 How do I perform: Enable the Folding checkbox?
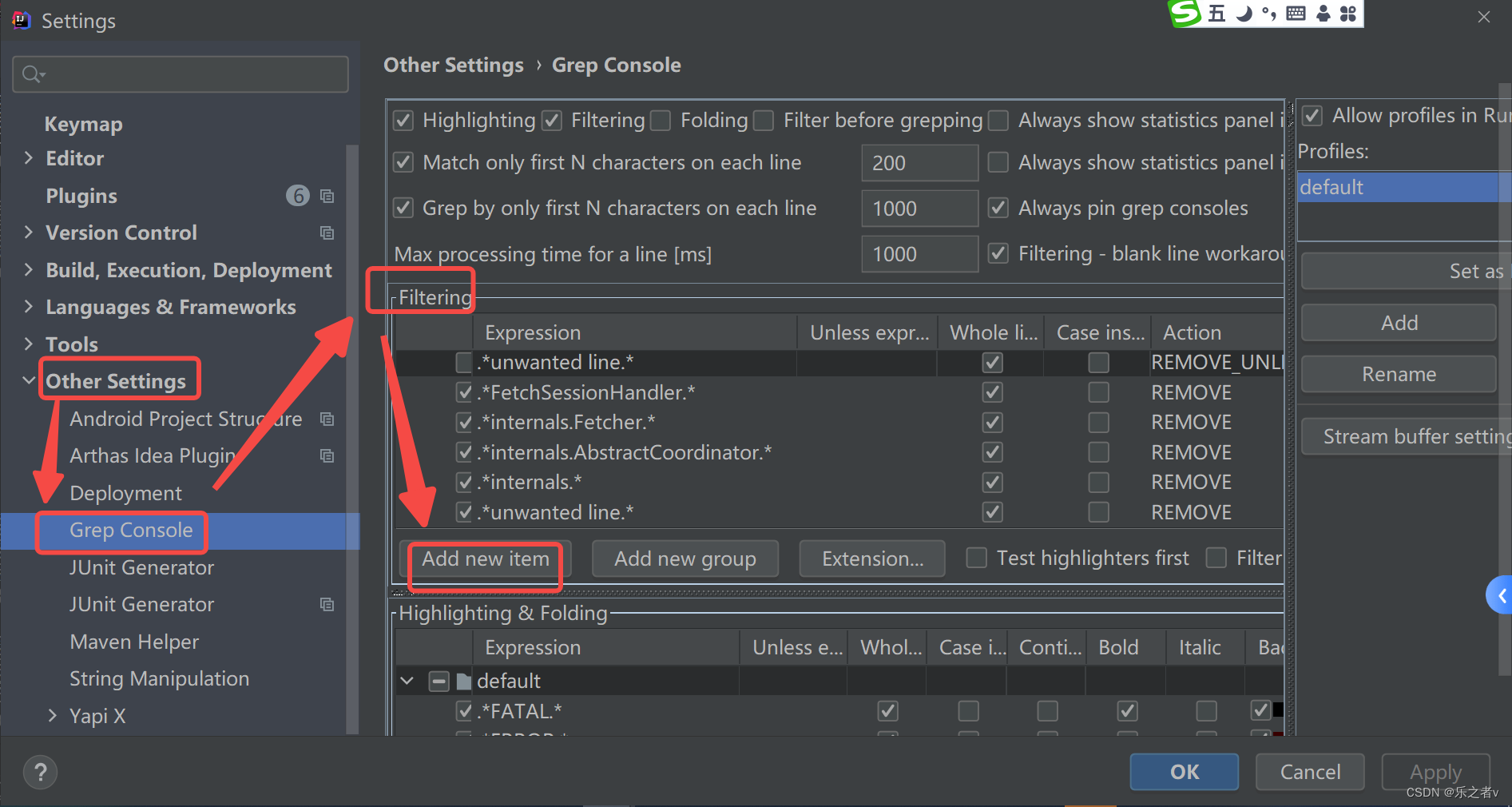point(661,121)
